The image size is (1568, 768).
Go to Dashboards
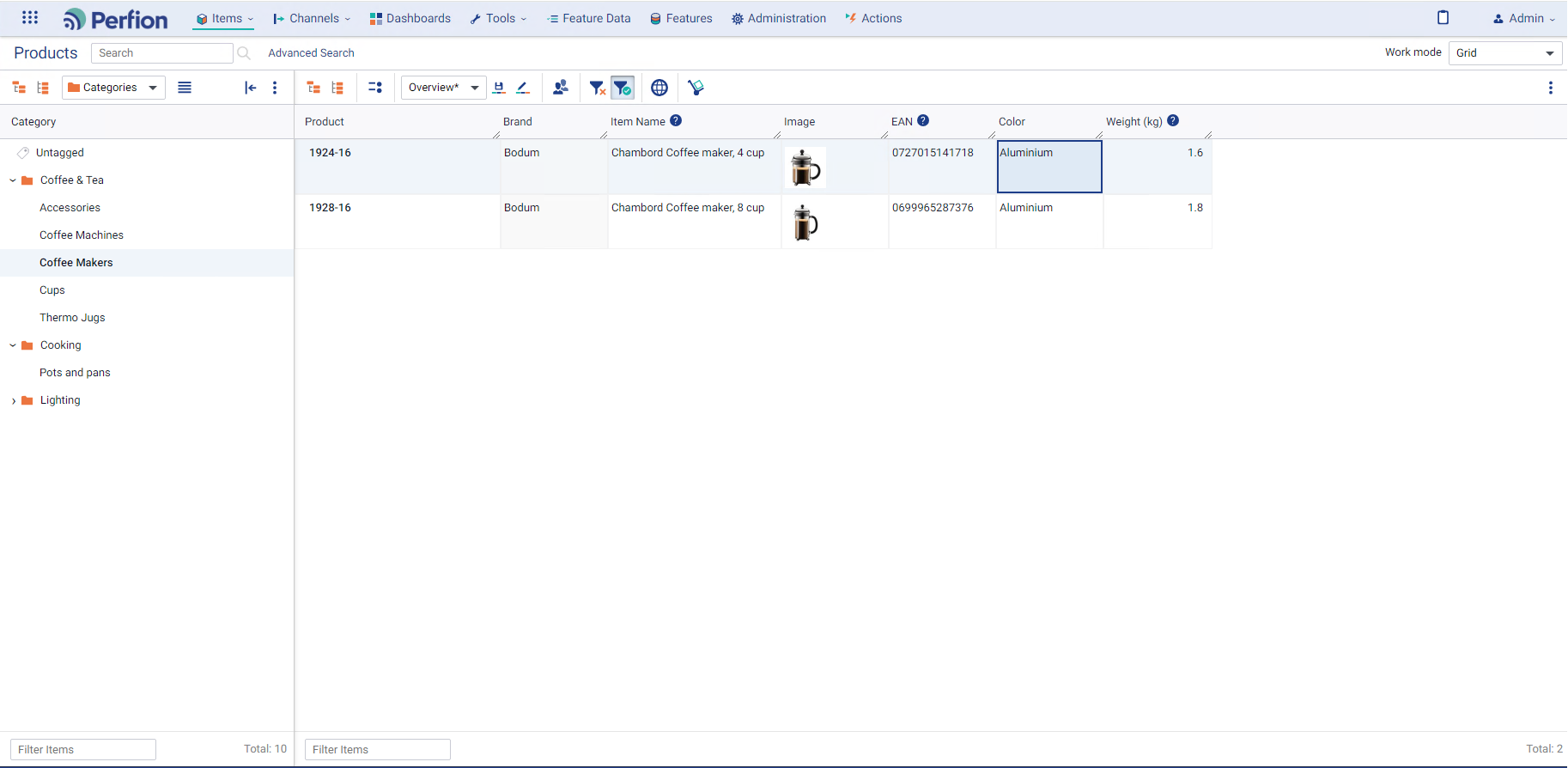[x=410, y=18]
